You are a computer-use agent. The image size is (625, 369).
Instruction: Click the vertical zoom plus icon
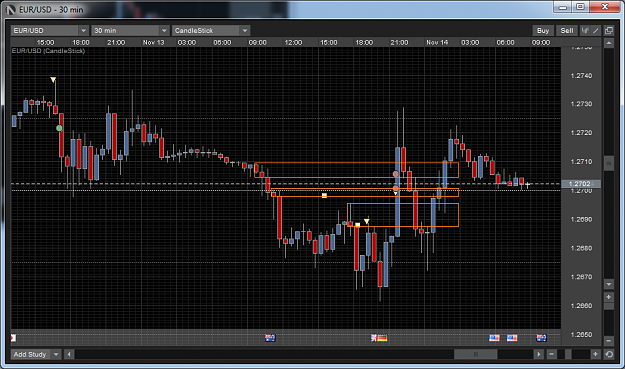[609, 297]
